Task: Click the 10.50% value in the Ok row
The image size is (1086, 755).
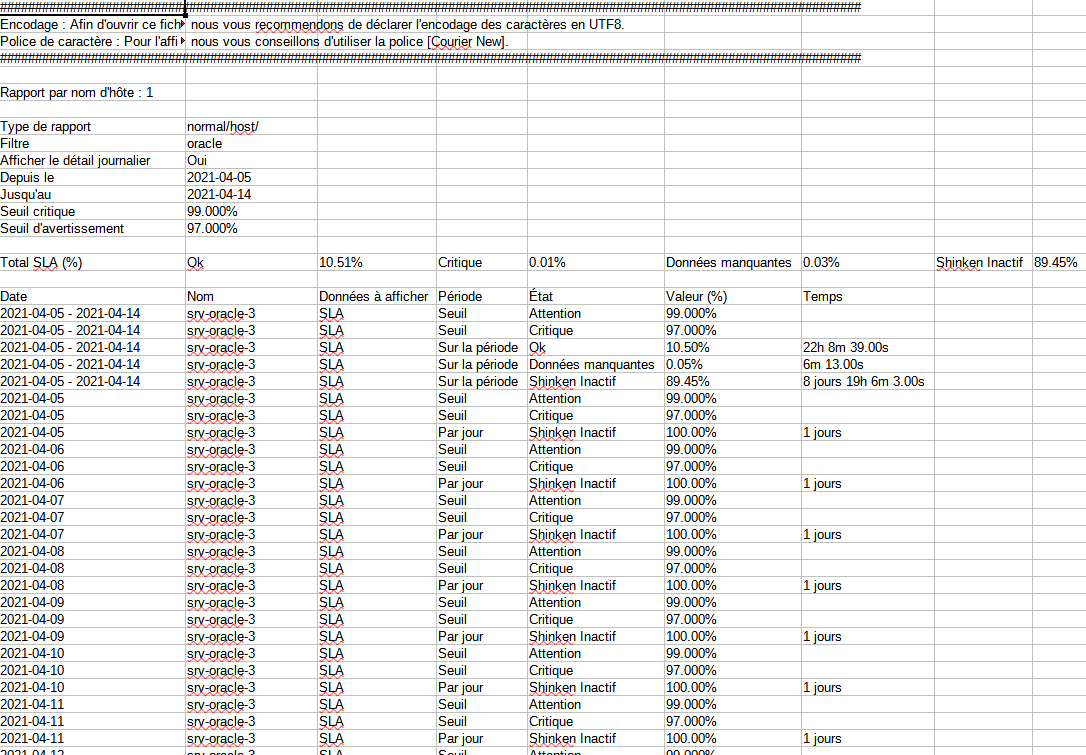Action: (688, 348)
